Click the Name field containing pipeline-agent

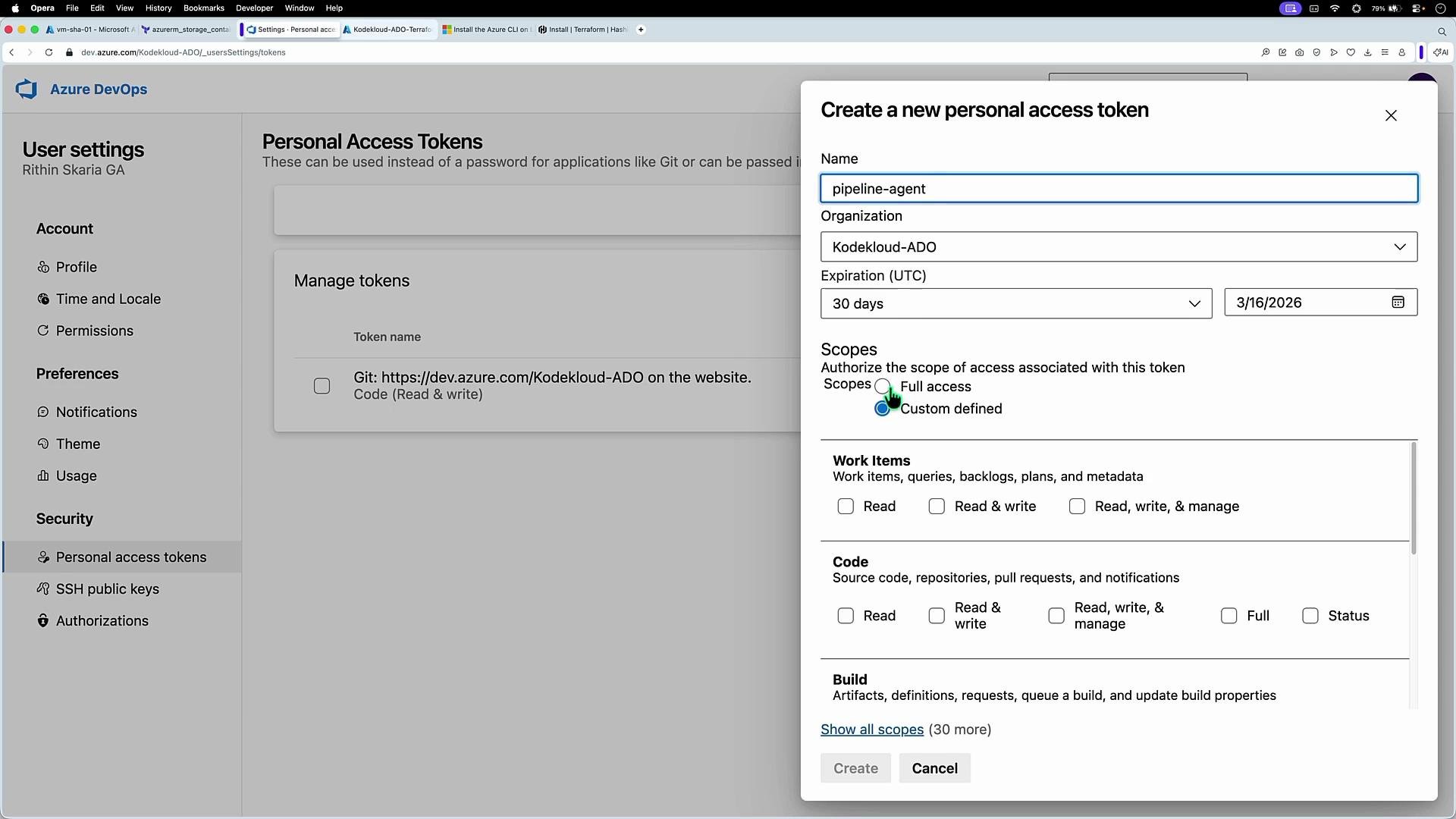pos(1119,189)
